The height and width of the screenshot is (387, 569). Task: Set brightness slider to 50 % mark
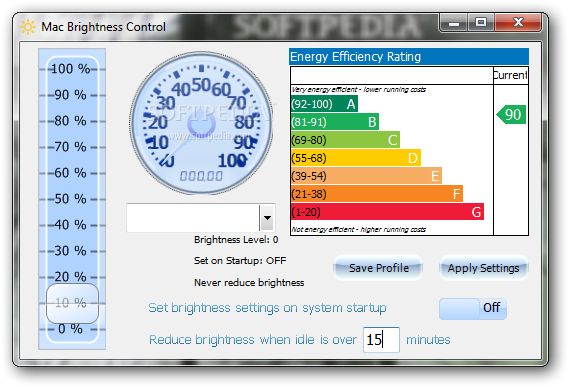[x=71, y=199]
